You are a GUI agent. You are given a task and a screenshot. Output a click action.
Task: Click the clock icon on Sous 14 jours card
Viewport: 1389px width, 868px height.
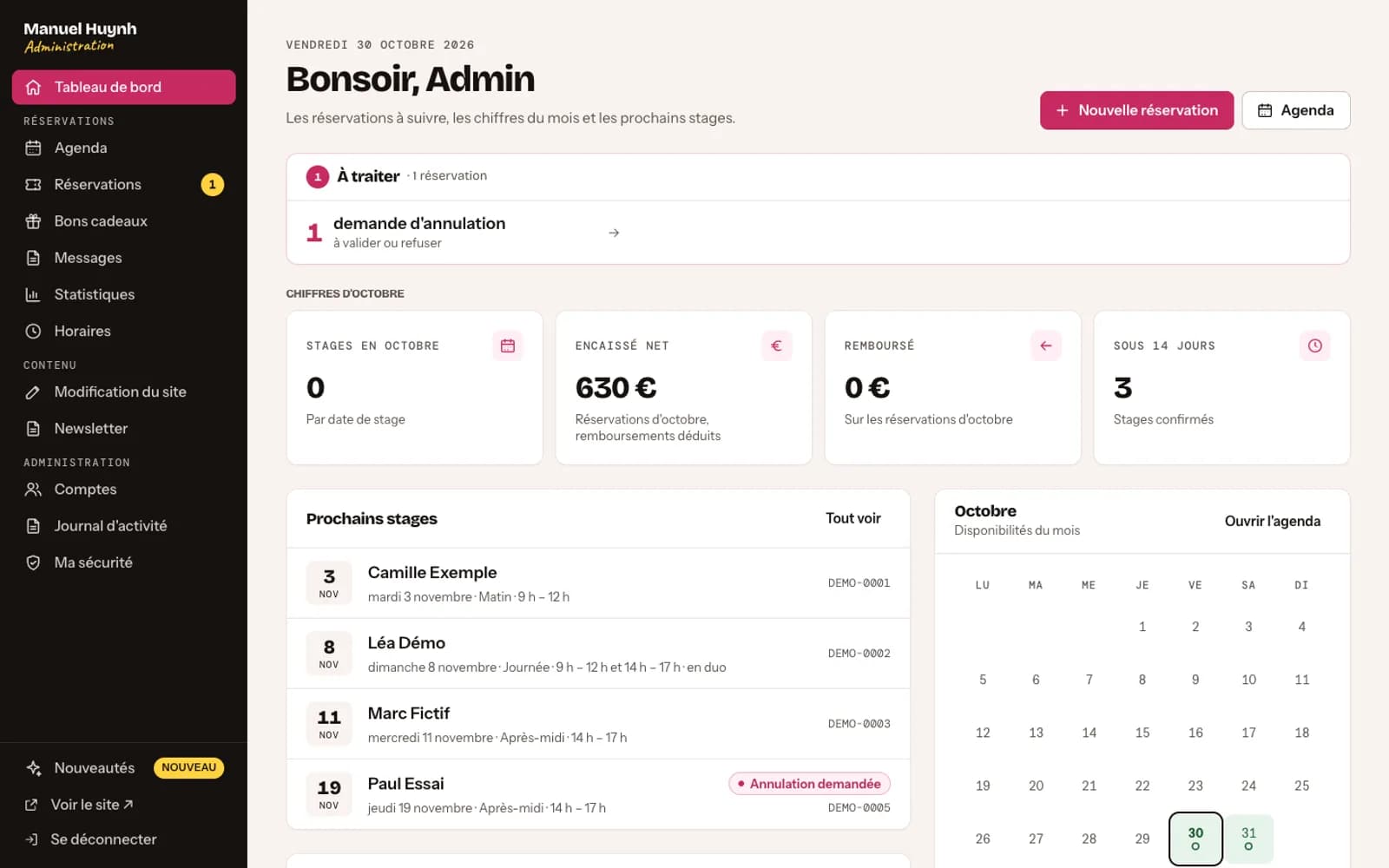[x=1315, y=345]
